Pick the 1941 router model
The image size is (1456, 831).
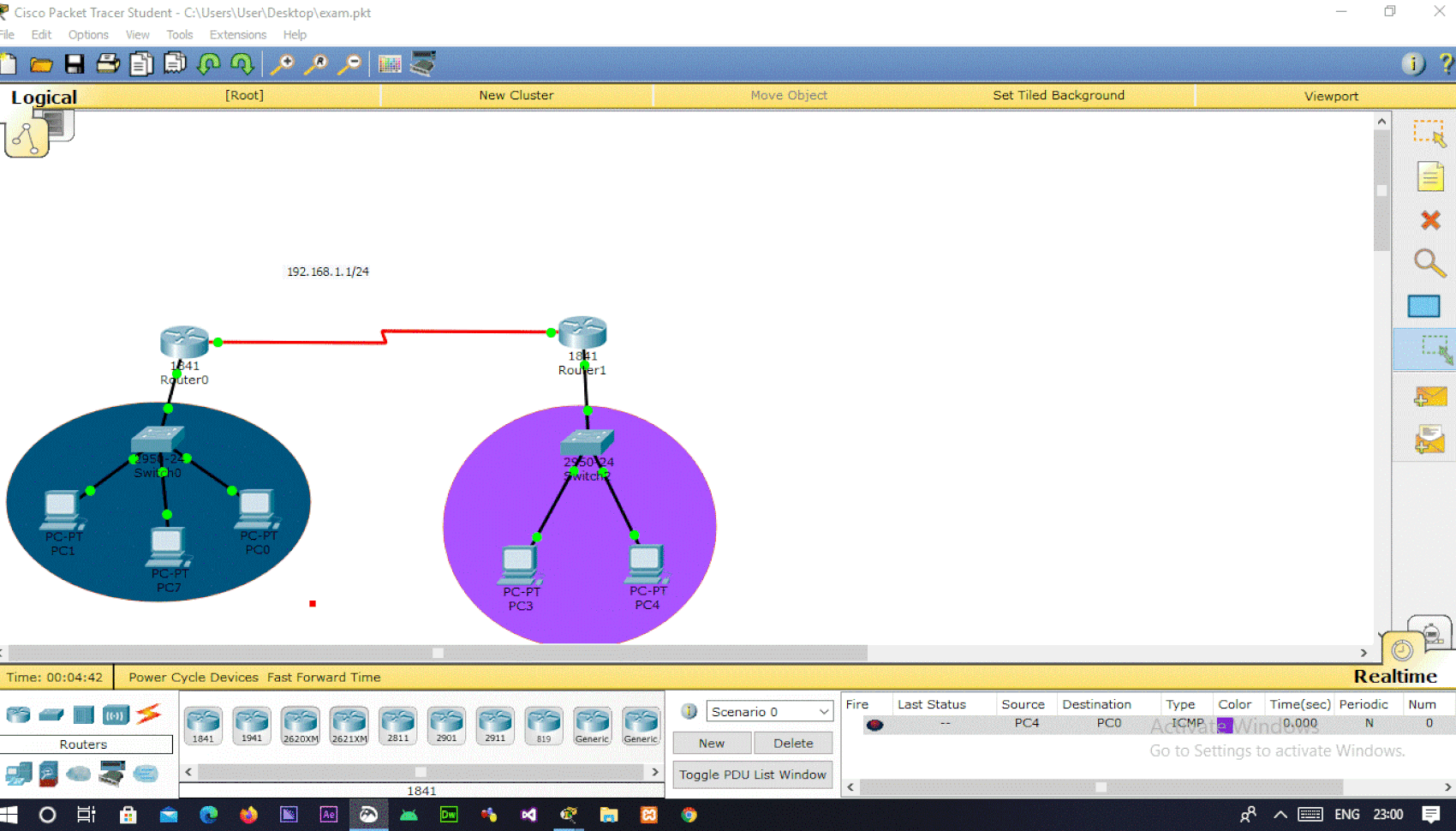tap(252, 725)
